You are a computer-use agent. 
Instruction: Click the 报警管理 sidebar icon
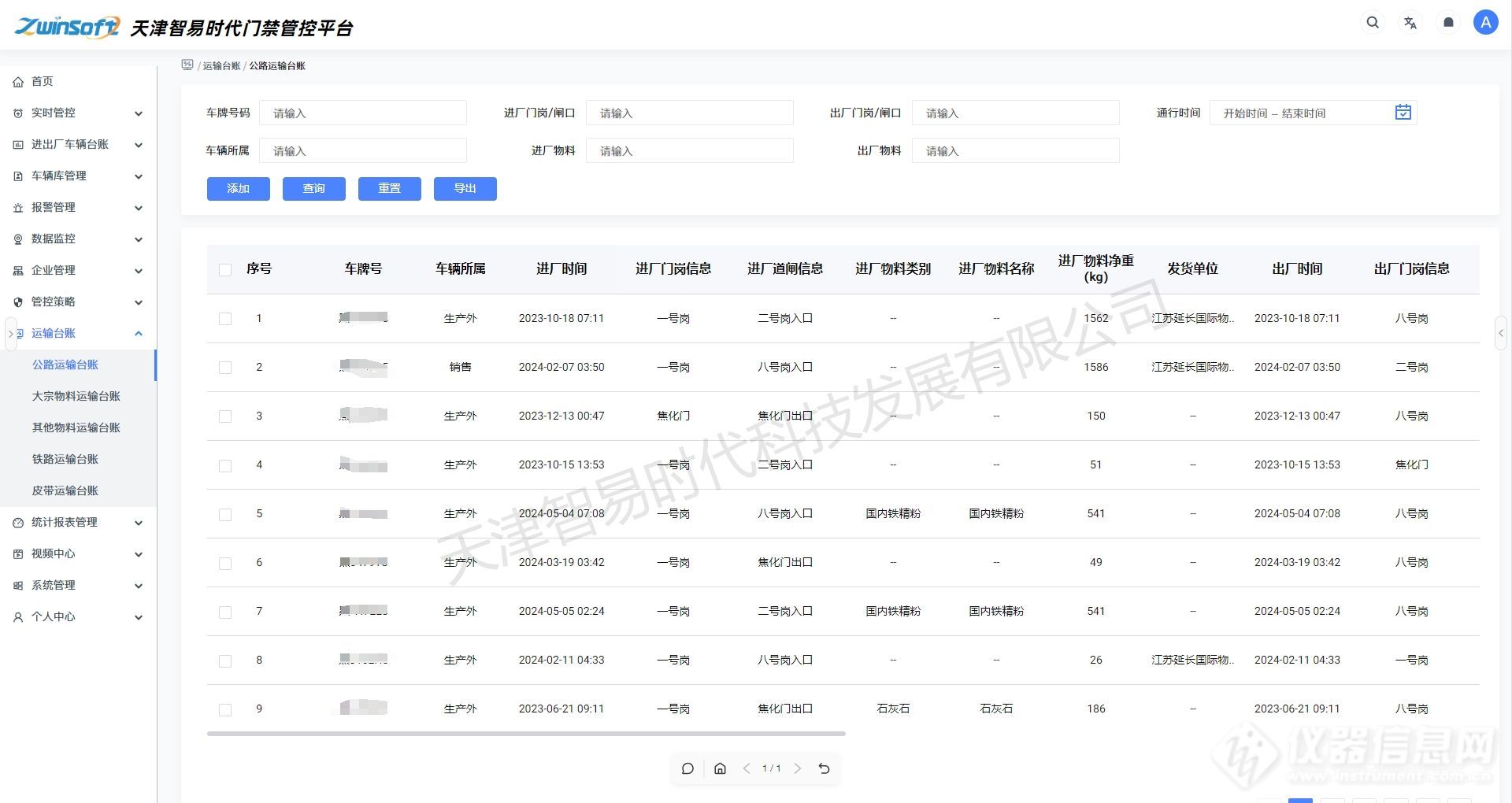point(18,208)
